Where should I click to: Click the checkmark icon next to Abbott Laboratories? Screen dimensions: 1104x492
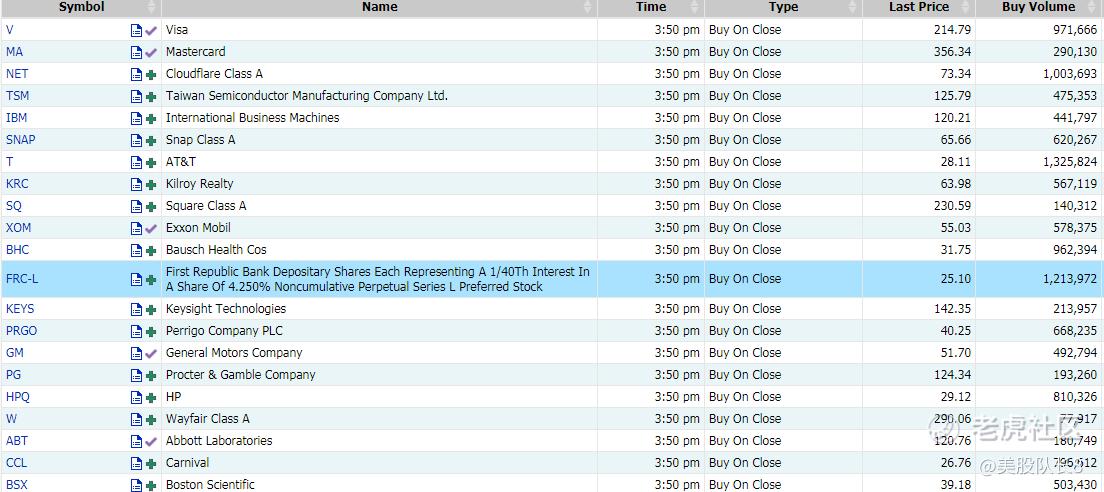point(151,441)
